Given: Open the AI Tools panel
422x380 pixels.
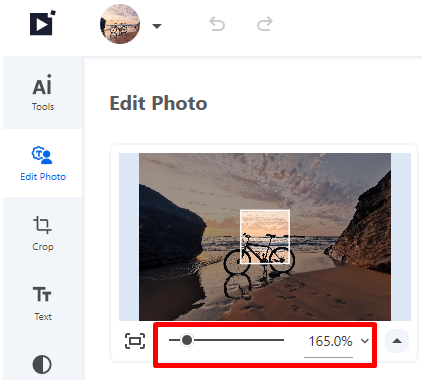Looking at the screenshot, I should pyautogui.click(x=43, y=93).
